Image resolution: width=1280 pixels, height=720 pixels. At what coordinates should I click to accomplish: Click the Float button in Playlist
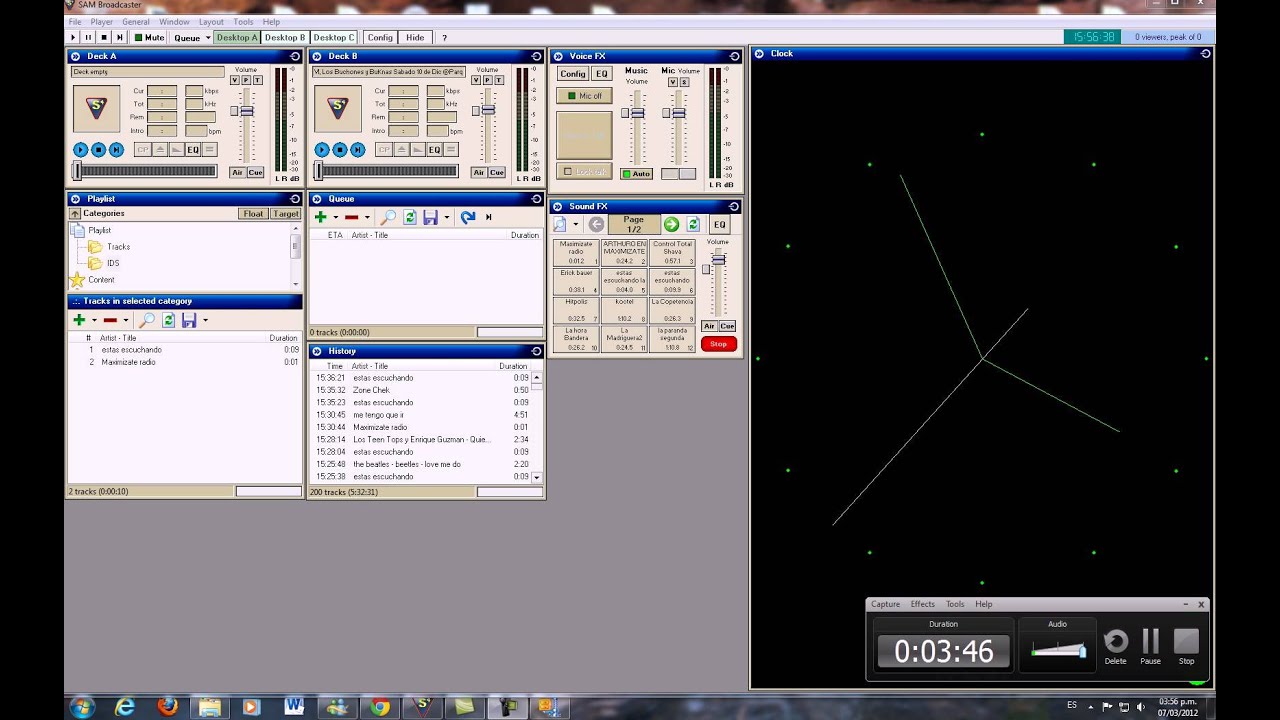pyautogui.click(x=253, y=214)
